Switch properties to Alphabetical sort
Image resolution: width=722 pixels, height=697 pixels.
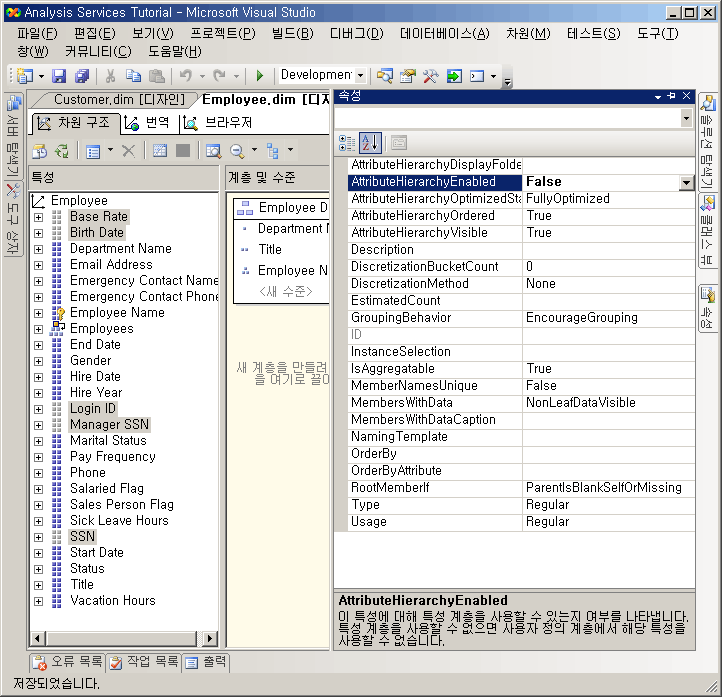[370, 143]
